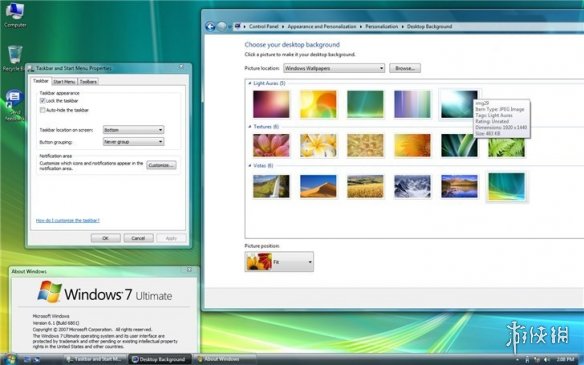Click the Start orb on the taskbar
This screenshot has height=365, width=584.
(x=9, y=359)
